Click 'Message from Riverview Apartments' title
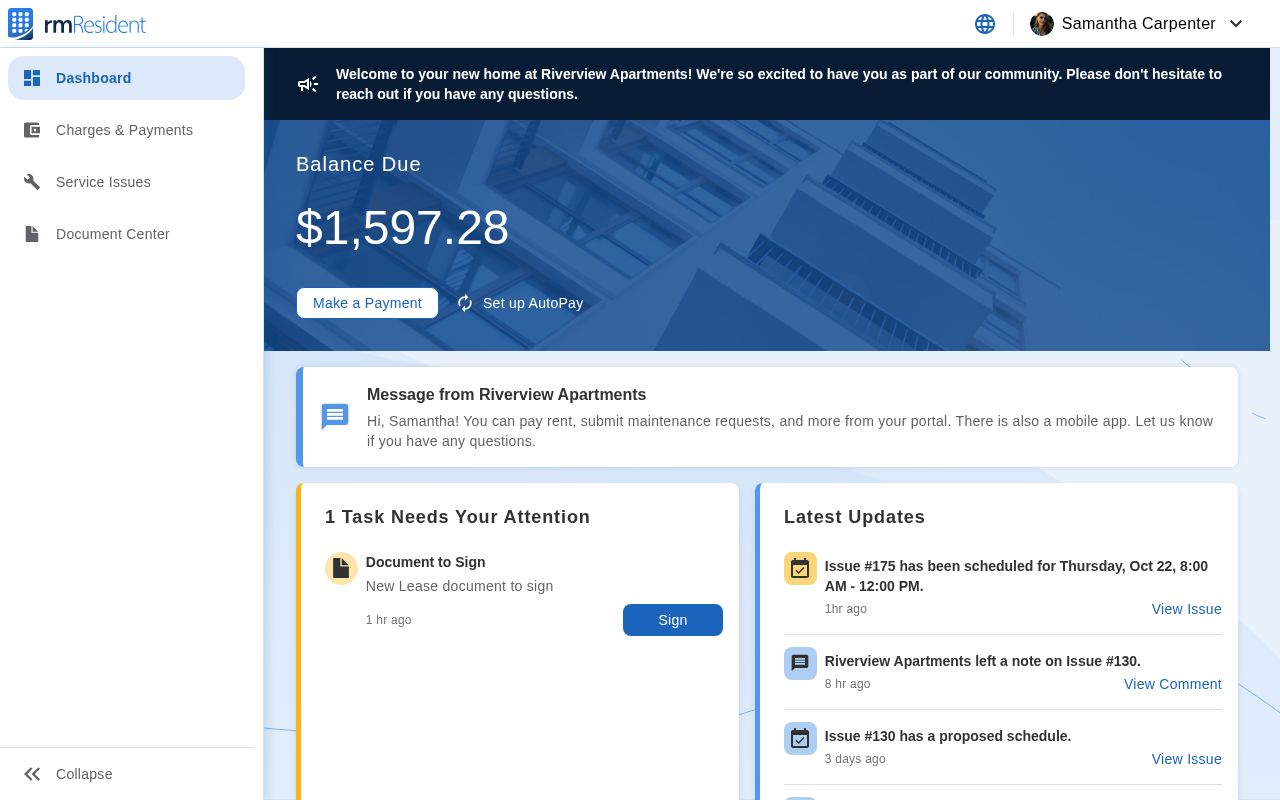This screenshot has height=800, width=1280. click(506, 395)
